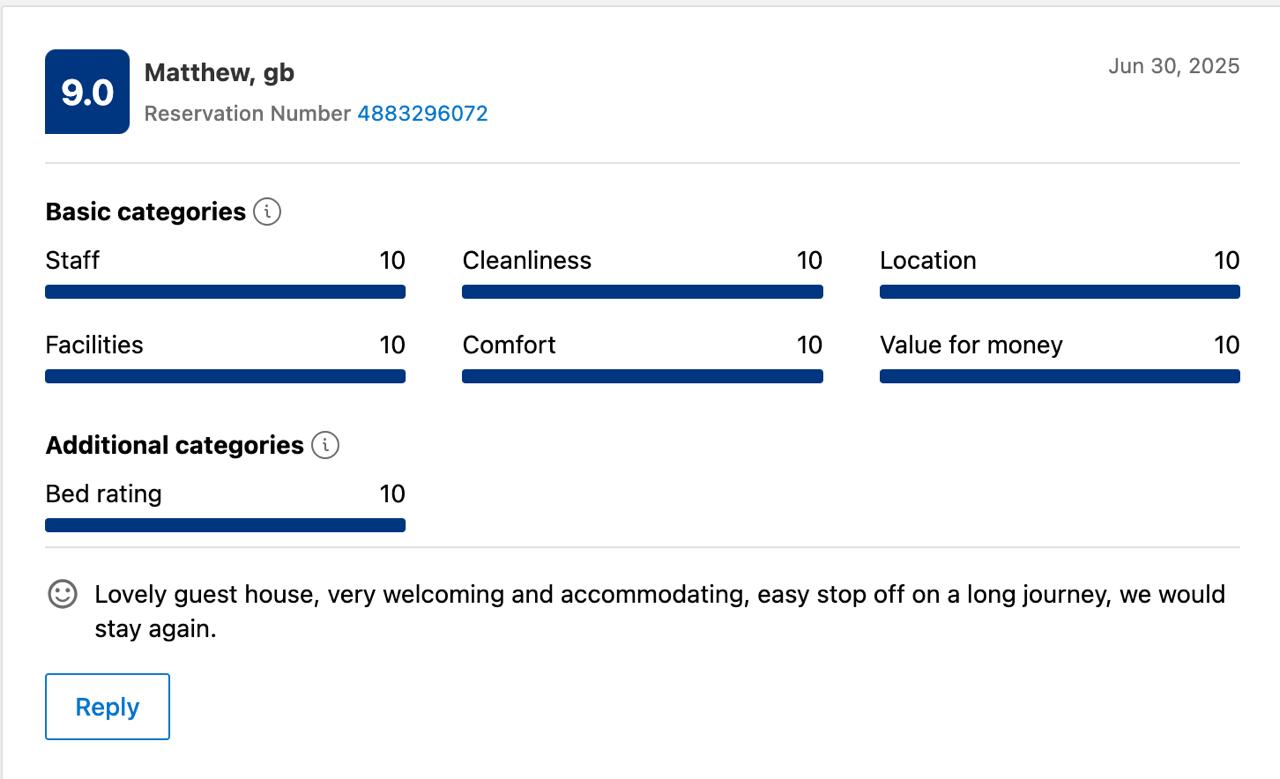Click the Additional categories info icon

[x=325, y=445]
